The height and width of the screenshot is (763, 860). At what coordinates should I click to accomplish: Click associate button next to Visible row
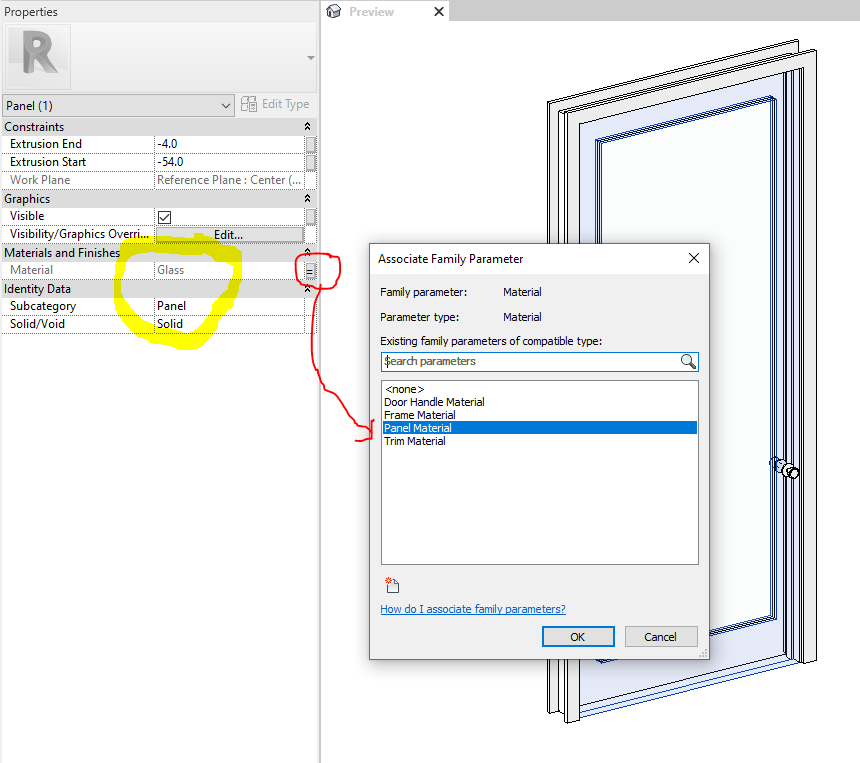[x=310, y=217]
